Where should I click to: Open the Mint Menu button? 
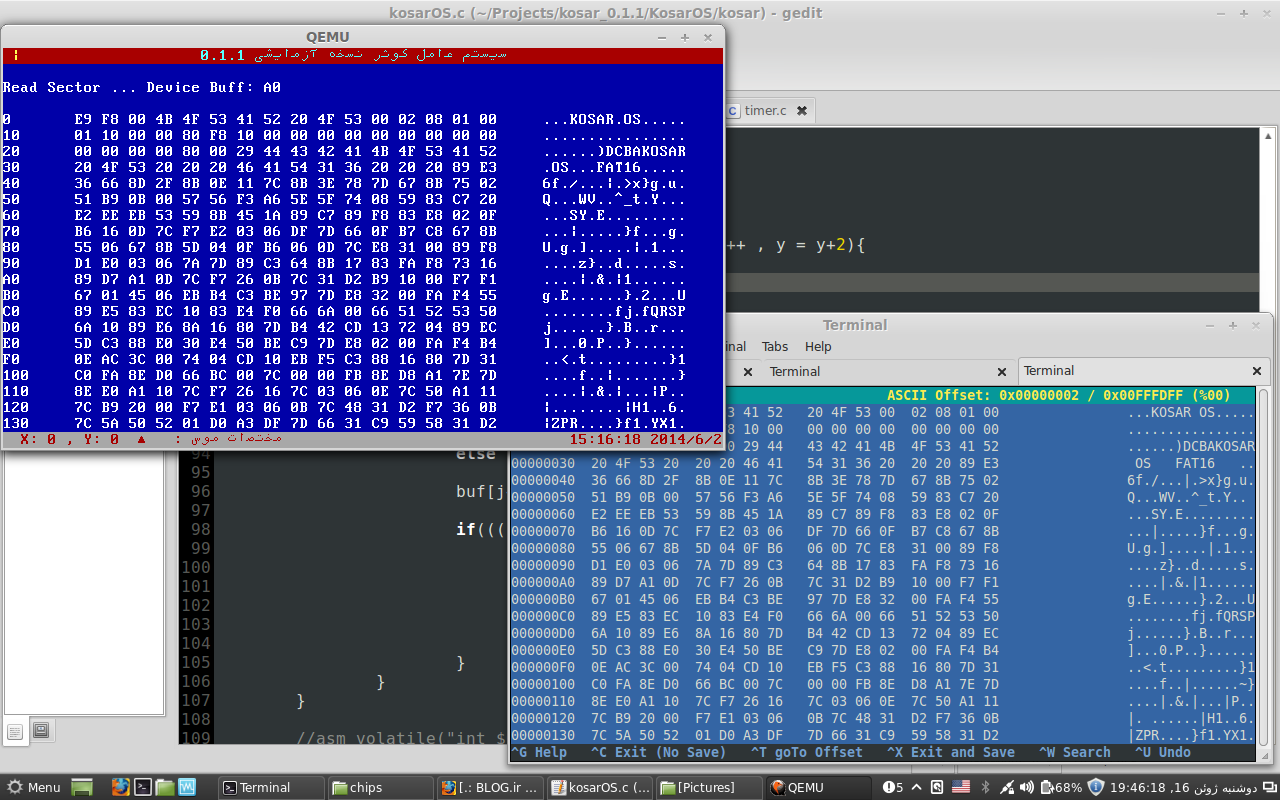click(33, 787)
